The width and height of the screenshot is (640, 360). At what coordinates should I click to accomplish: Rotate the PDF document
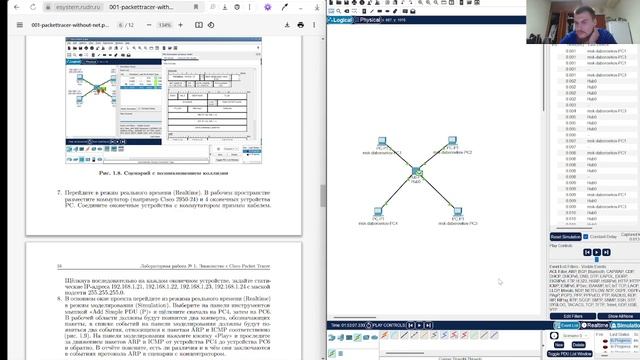coord(211,25)
